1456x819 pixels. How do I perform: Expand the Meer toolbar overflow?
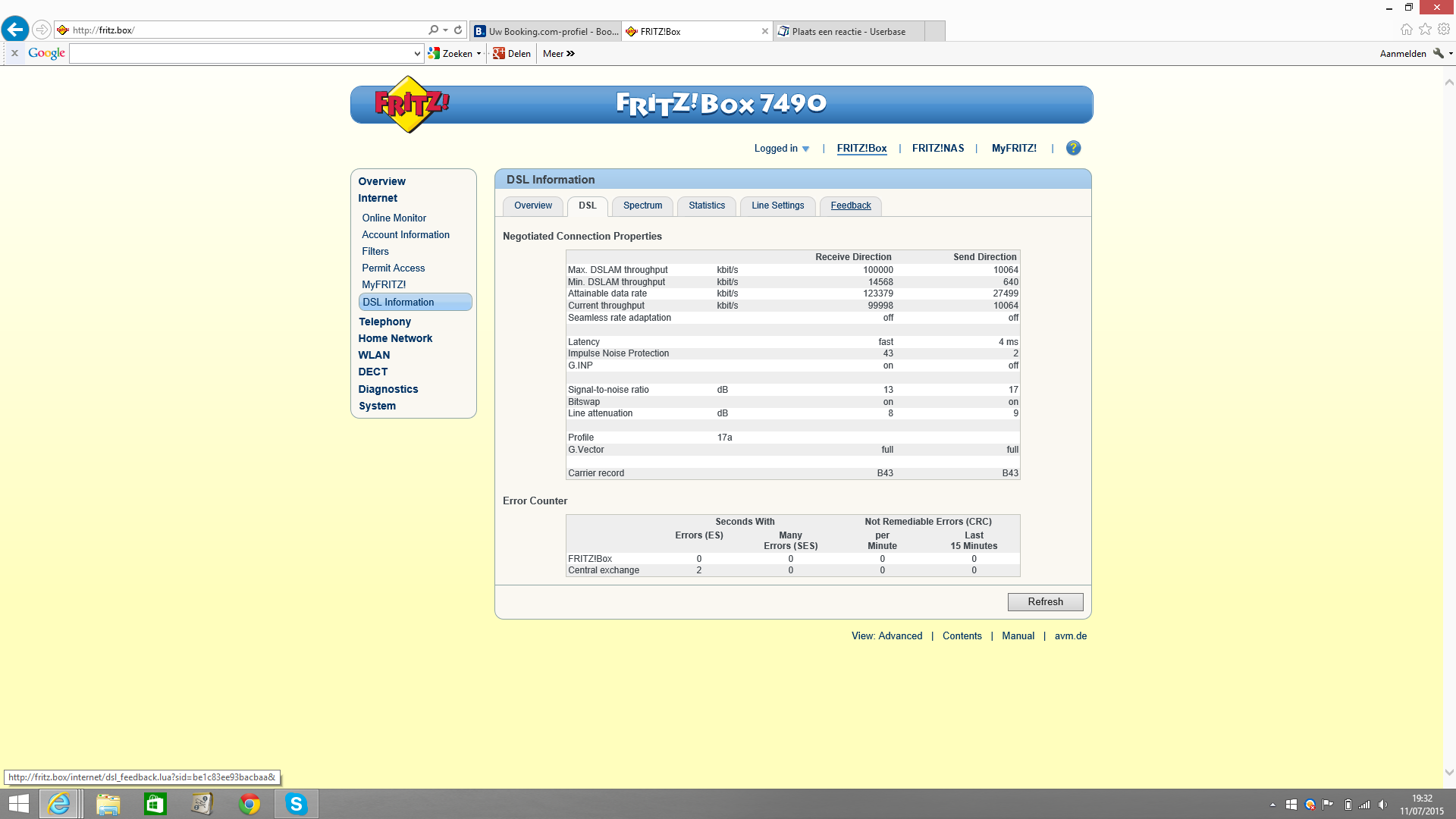pyautogui.click(x=559, y=54)
